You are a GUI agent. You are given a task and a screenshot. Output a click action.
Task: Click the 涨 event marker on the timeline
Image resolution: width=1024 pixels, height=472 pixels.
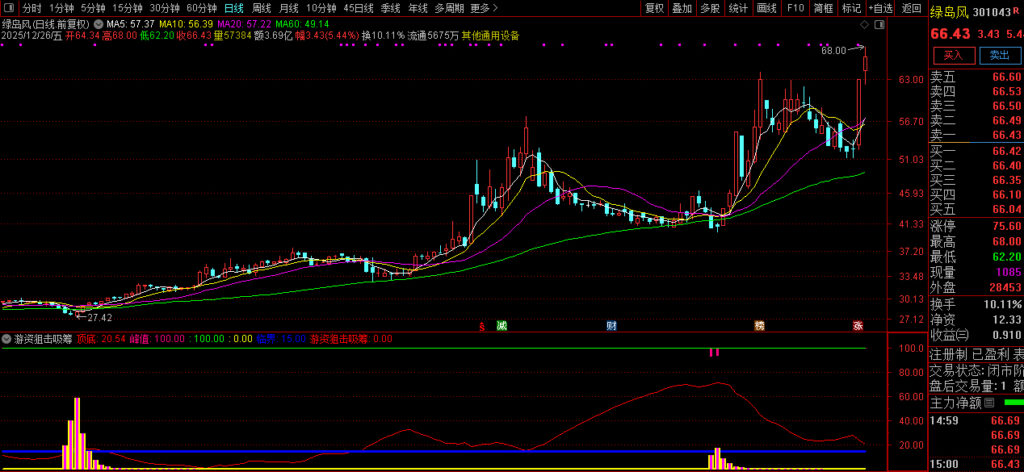click(857, 326)
